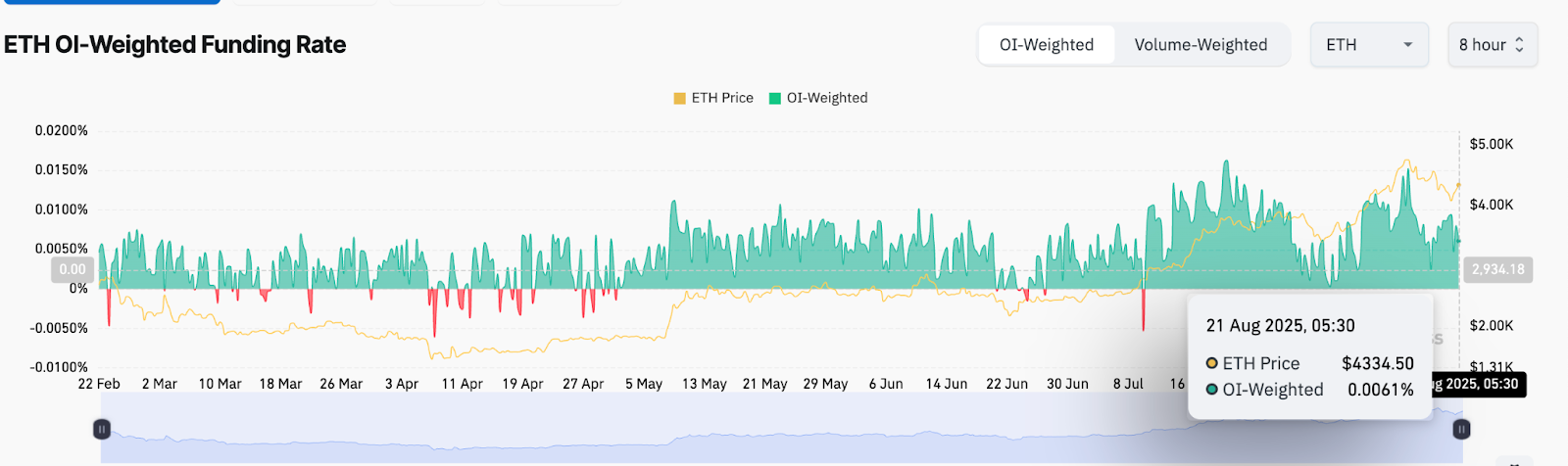Grab the left range slider handle
Screen dimensions: 1568x466
tap(102, 429)
